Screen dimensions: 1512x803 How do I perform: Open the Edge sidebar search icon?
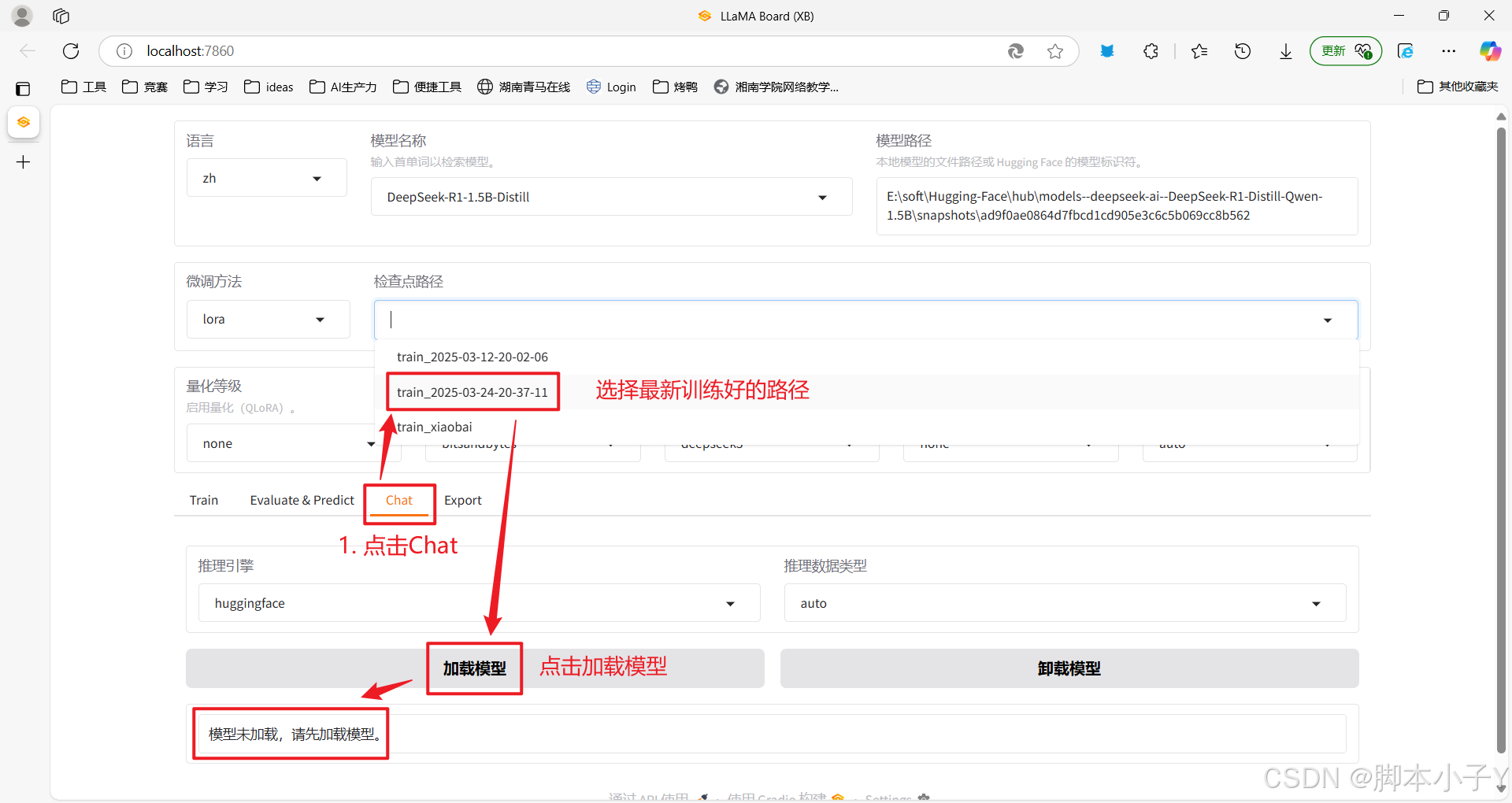[1406, 51]
